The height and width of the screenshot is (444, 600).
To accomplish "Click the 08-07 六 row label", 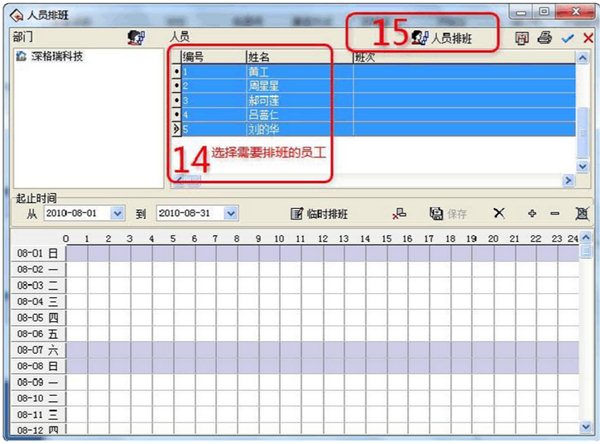I will pos(38,350).
